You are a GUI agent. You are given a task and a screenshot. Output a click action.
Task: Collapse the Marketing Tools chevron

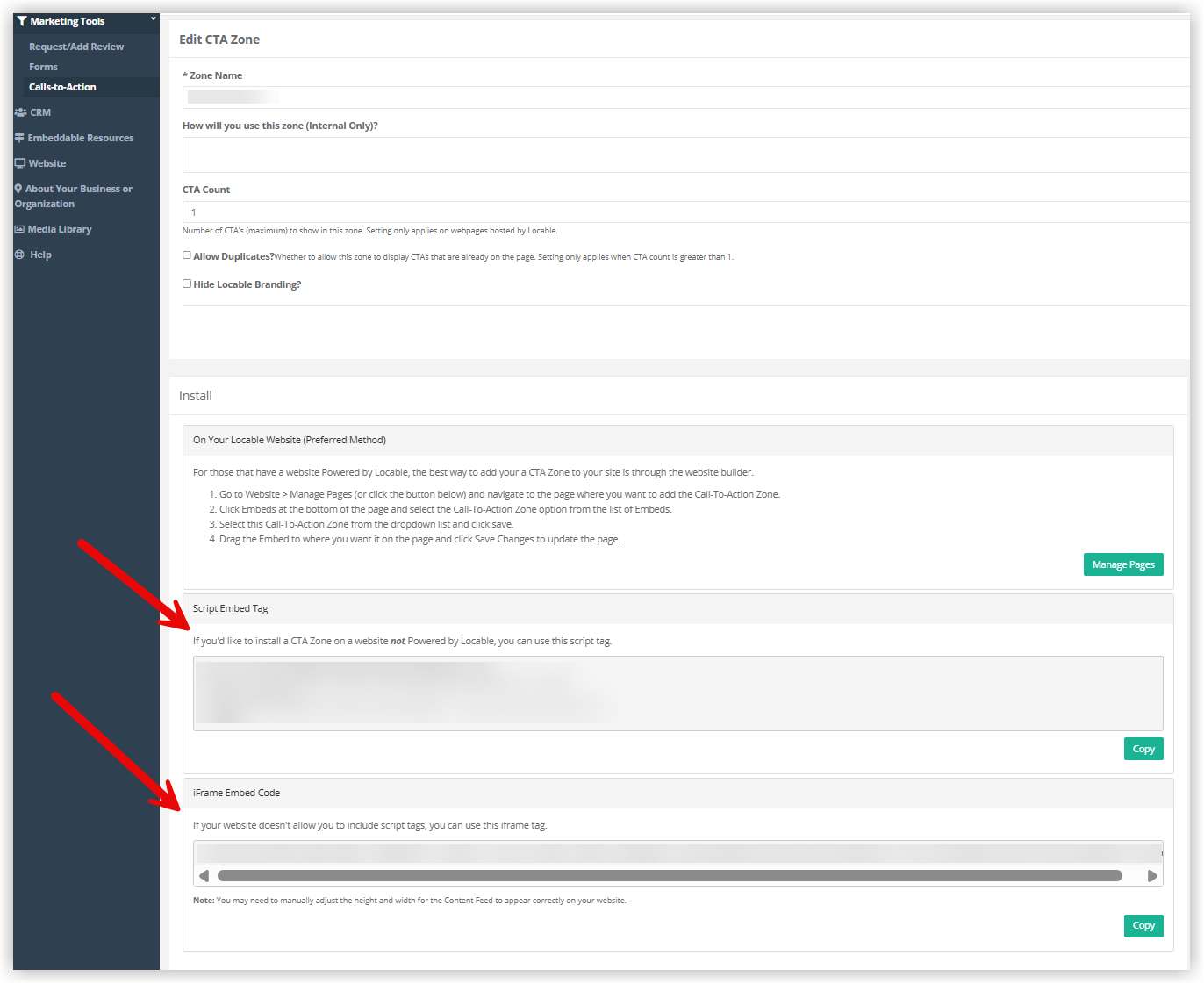tap(153, 18)
